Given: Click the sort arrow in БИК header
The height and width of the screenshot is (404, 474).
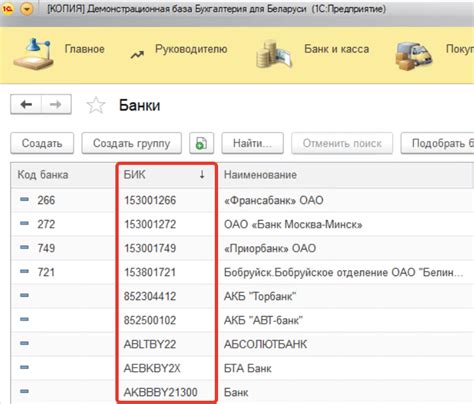Looking at the screenshot, I should [x=202, y=174].
